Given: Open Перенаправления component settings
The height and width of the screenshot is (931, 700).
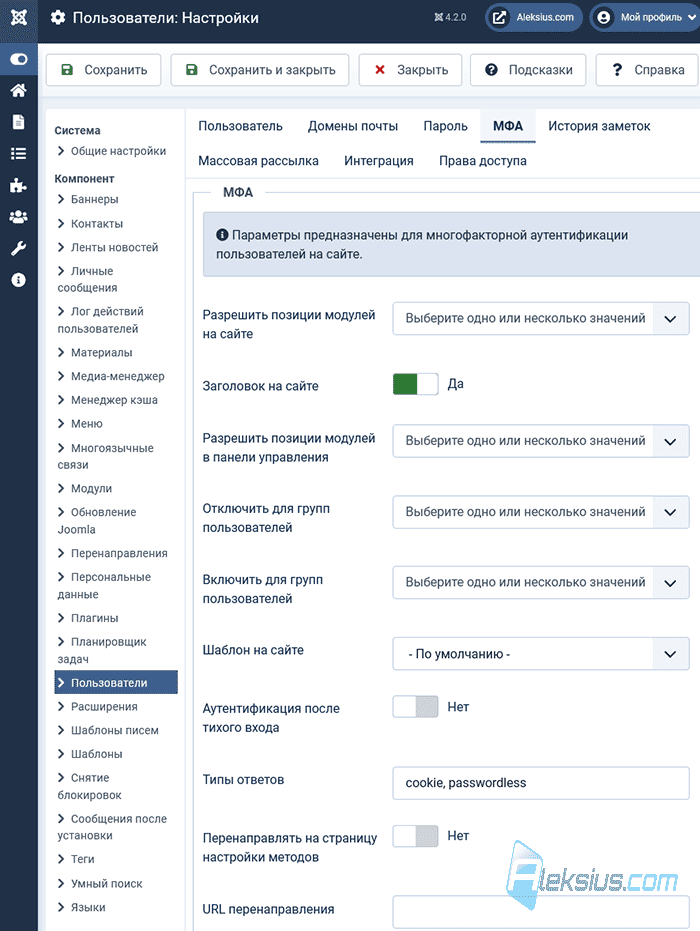Looking at the screenshot, I should tap(112, 553).
